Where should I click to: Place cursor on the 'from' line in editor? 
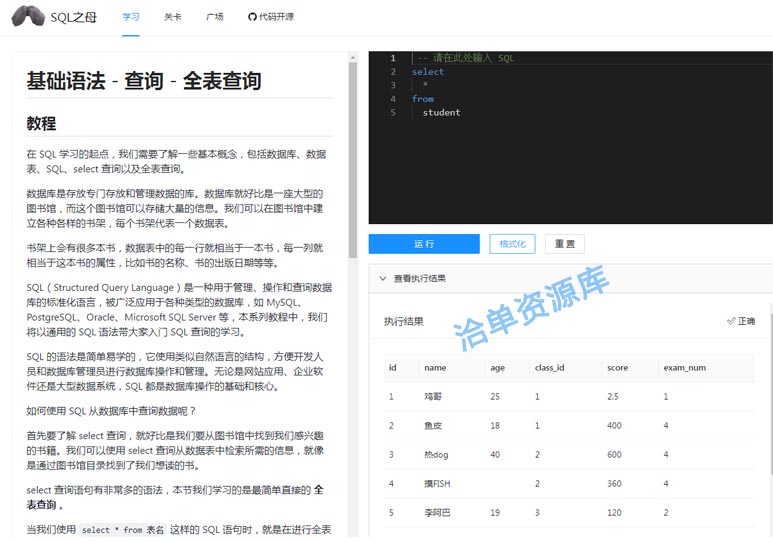pyautogui.click(x=422, y=99)
